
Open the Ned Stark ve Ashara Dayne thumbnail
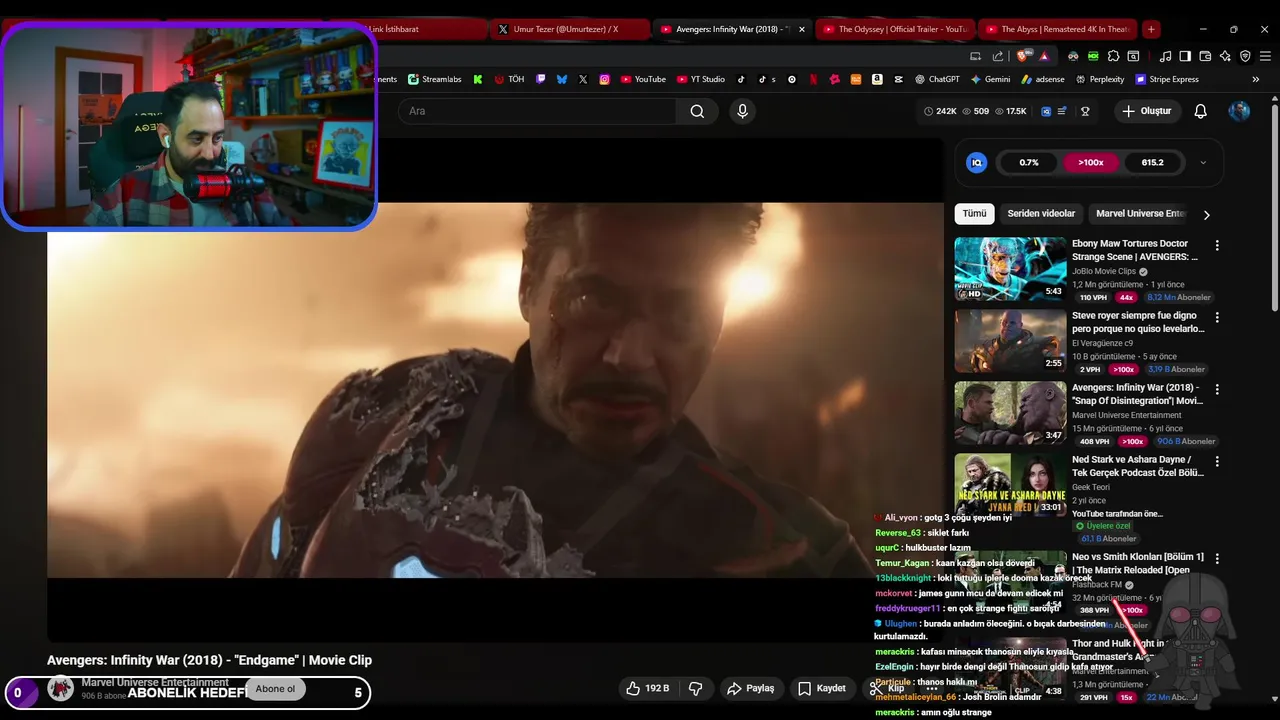[x=1010, y=484]
